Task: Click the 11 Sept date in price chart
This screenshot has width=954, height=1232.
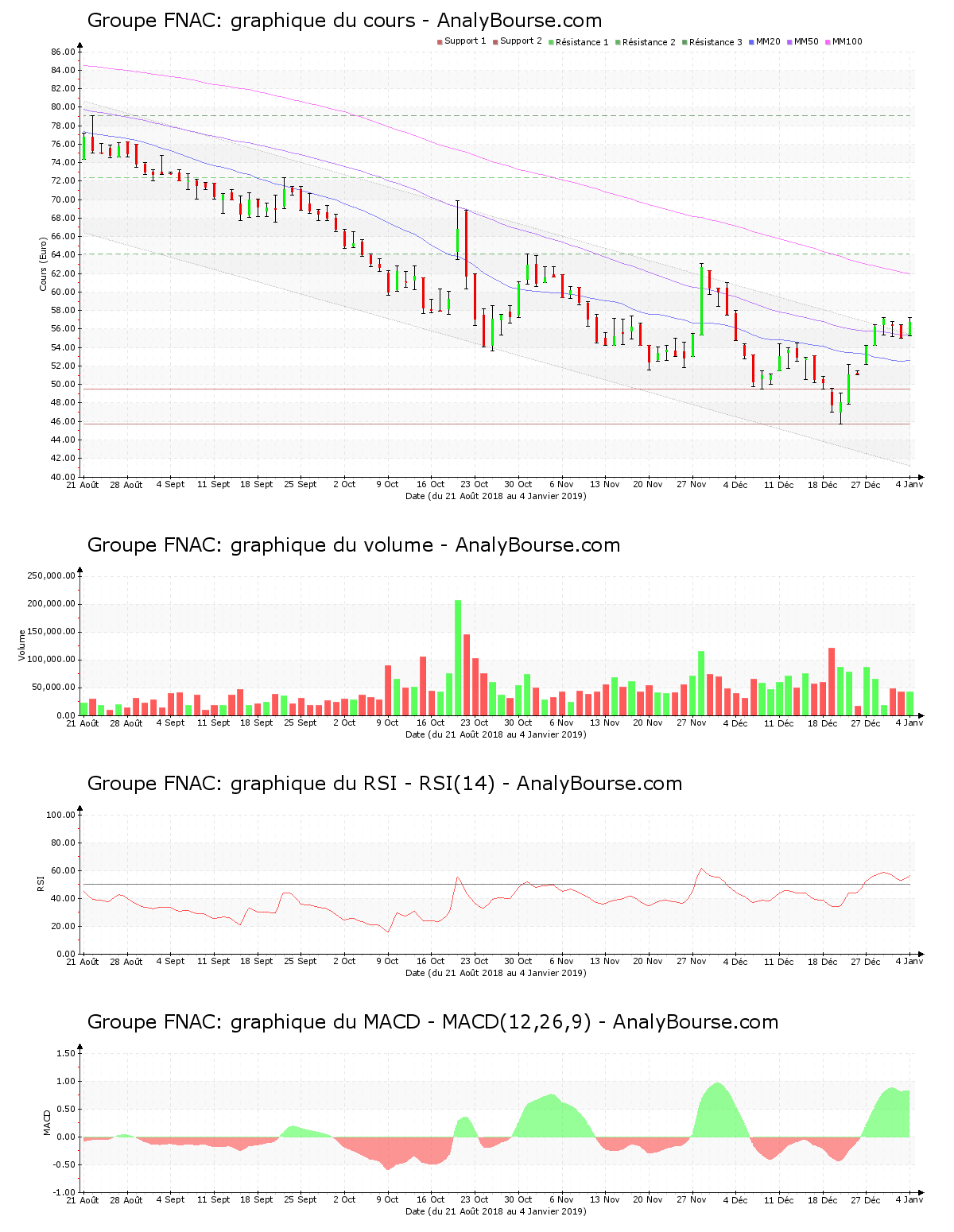Action: (213, 484)
